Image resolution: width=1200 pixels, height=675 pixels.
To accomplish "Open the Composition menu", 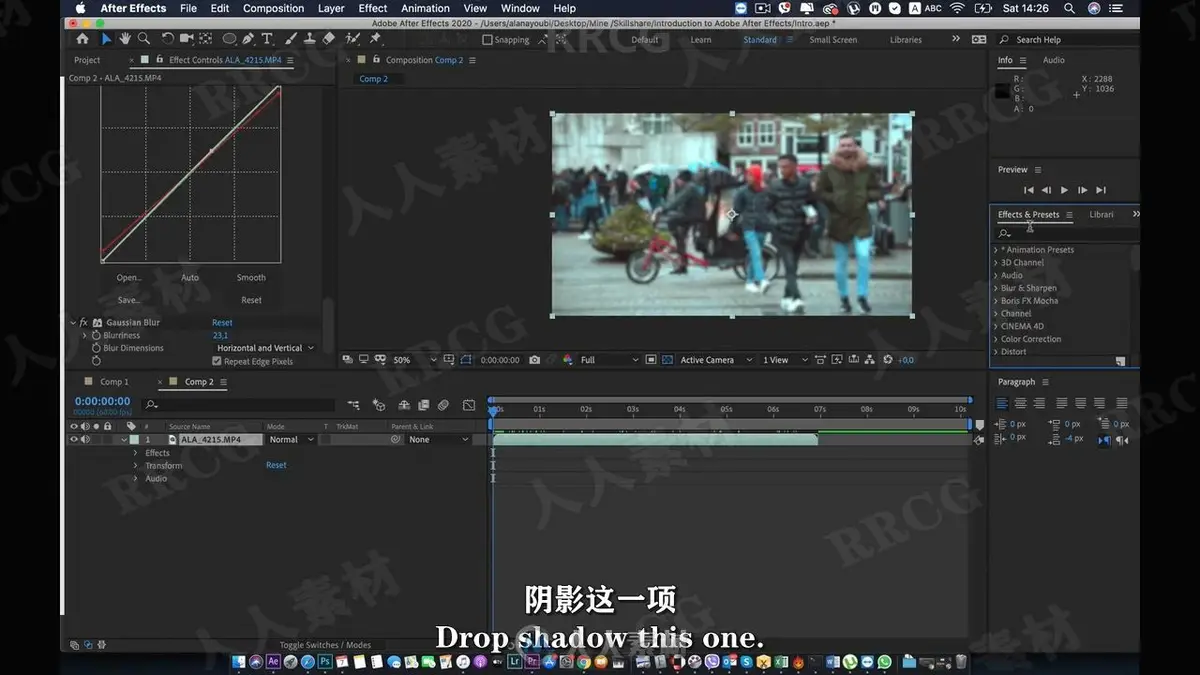I will click(273, 8).
